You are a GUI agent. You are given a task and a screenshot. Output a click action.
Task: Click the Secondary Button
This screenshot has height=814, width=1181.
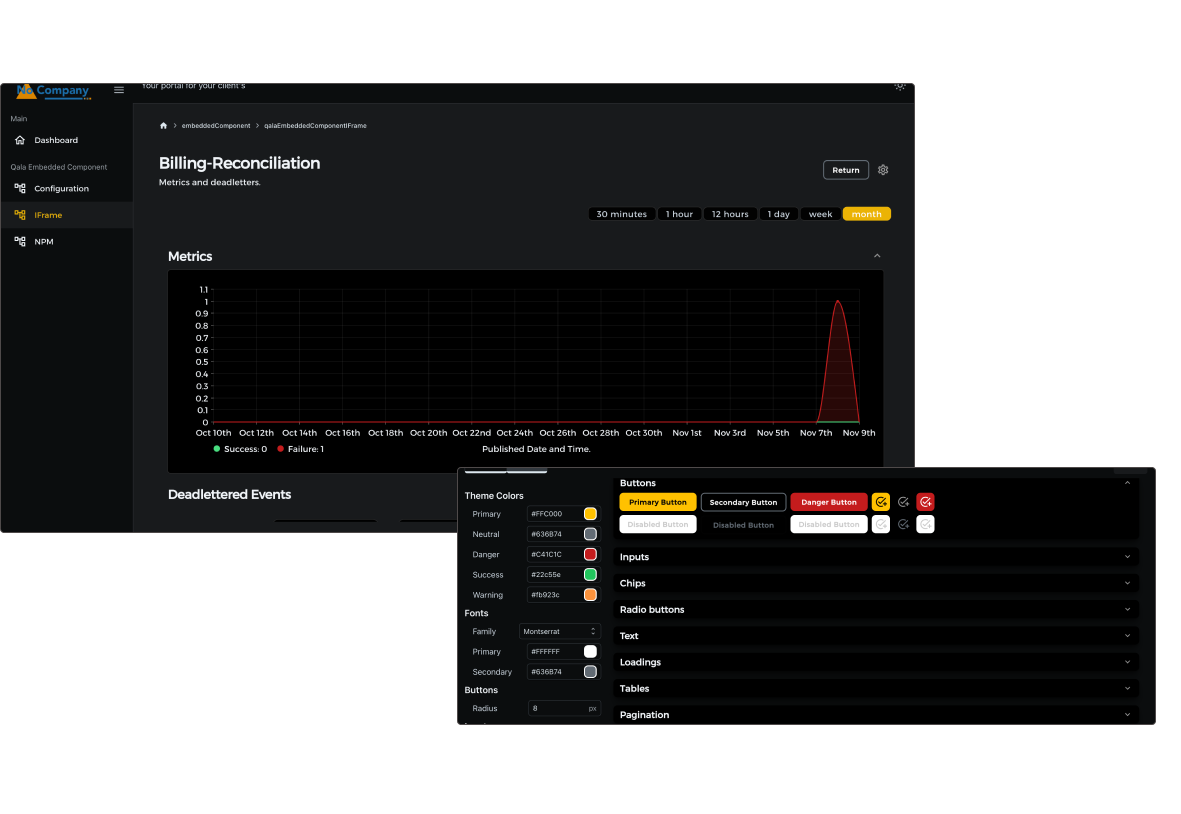pyautogui.click(x=743, y=502)
